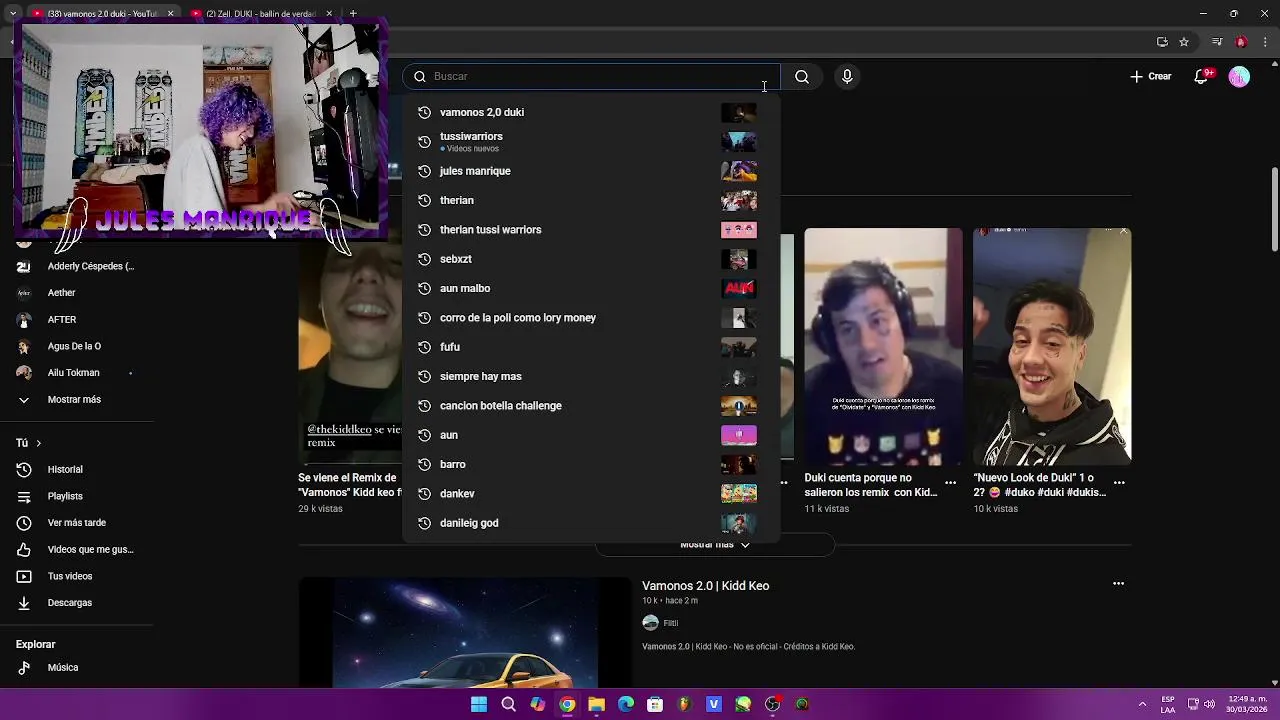Choose cancion botella challenge suggestion
Viewport: 1280px width, 720px height.
[590, 406]
